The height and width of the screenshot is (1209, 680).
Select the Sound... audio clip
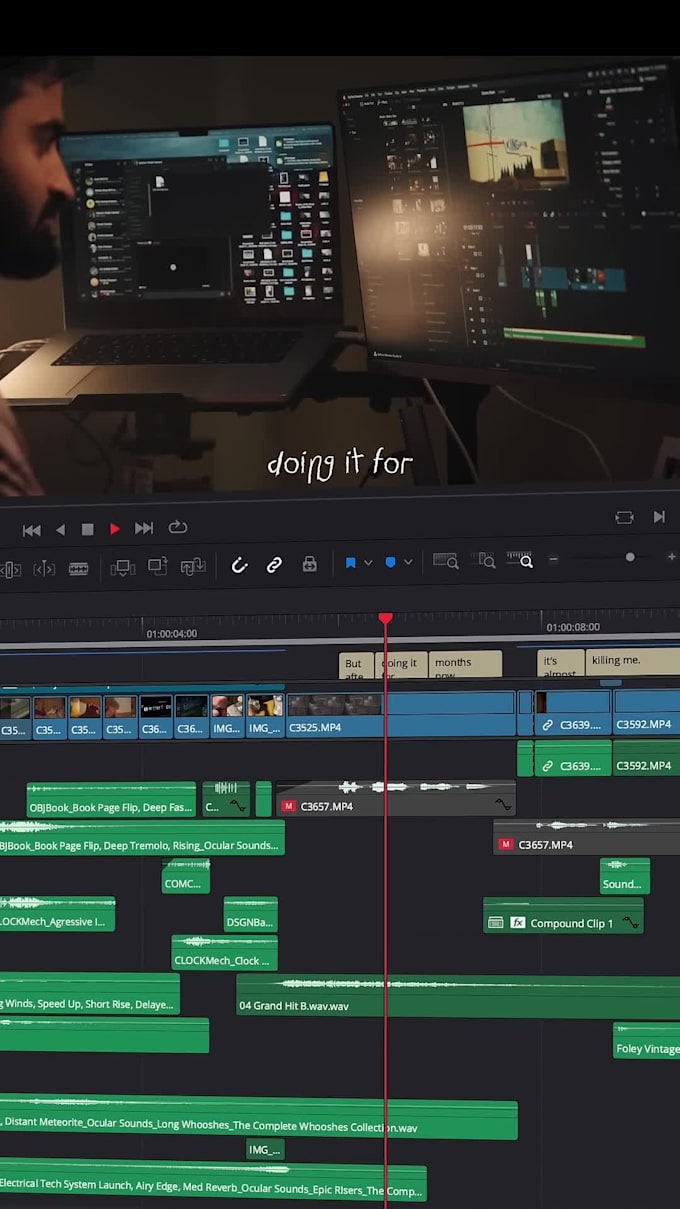coord(625,876)
